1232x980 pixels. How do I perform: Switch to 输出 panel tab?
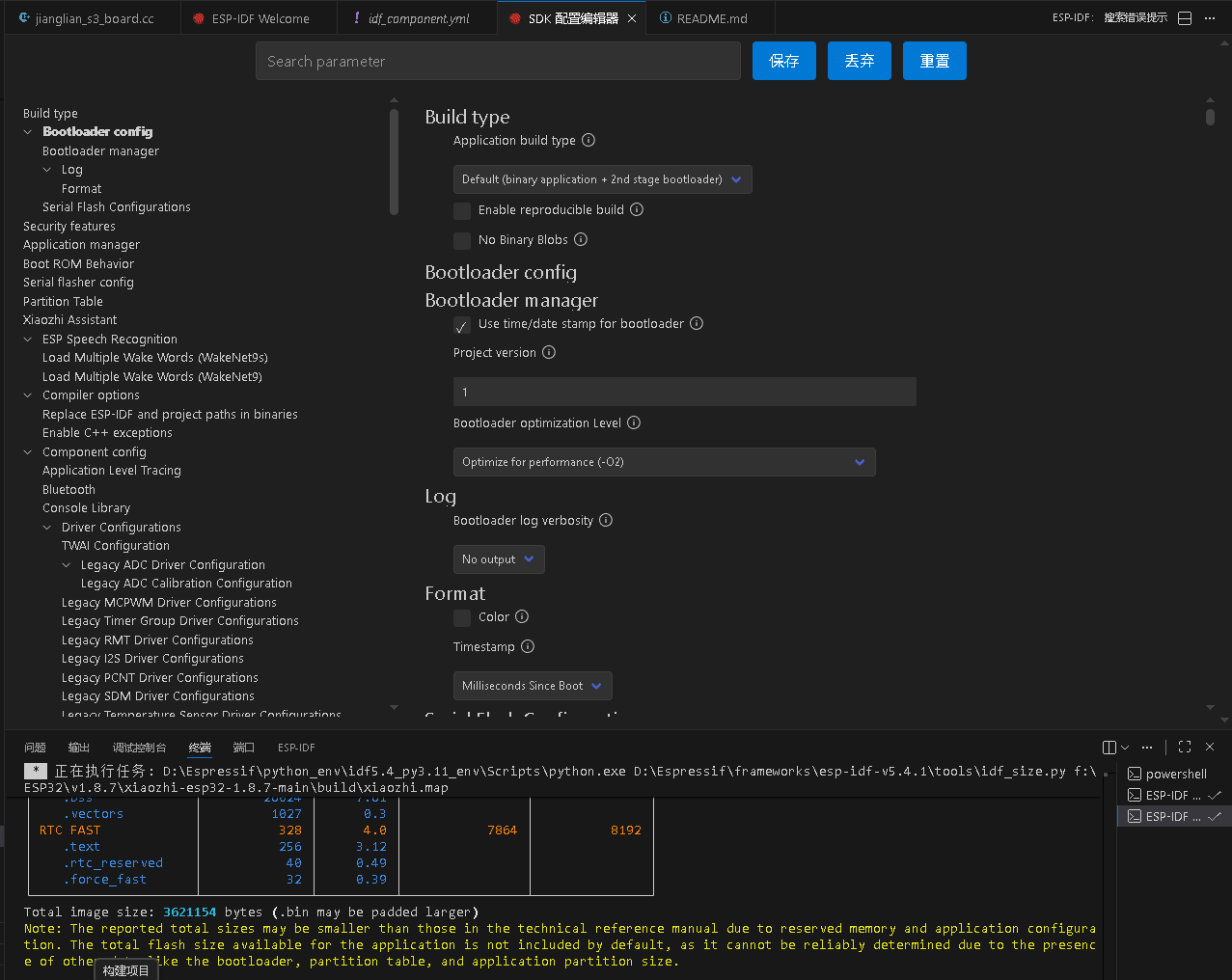pos(79,748)
